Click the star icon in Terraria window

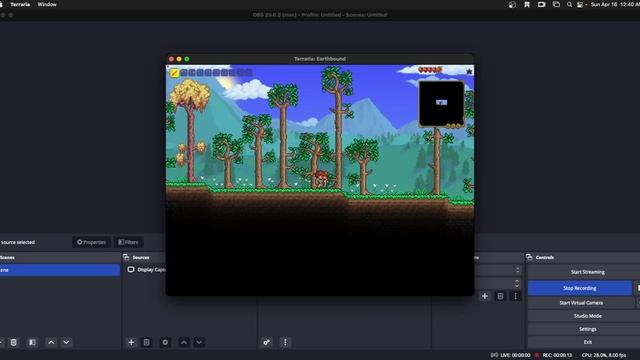click(x=469, y=71)
